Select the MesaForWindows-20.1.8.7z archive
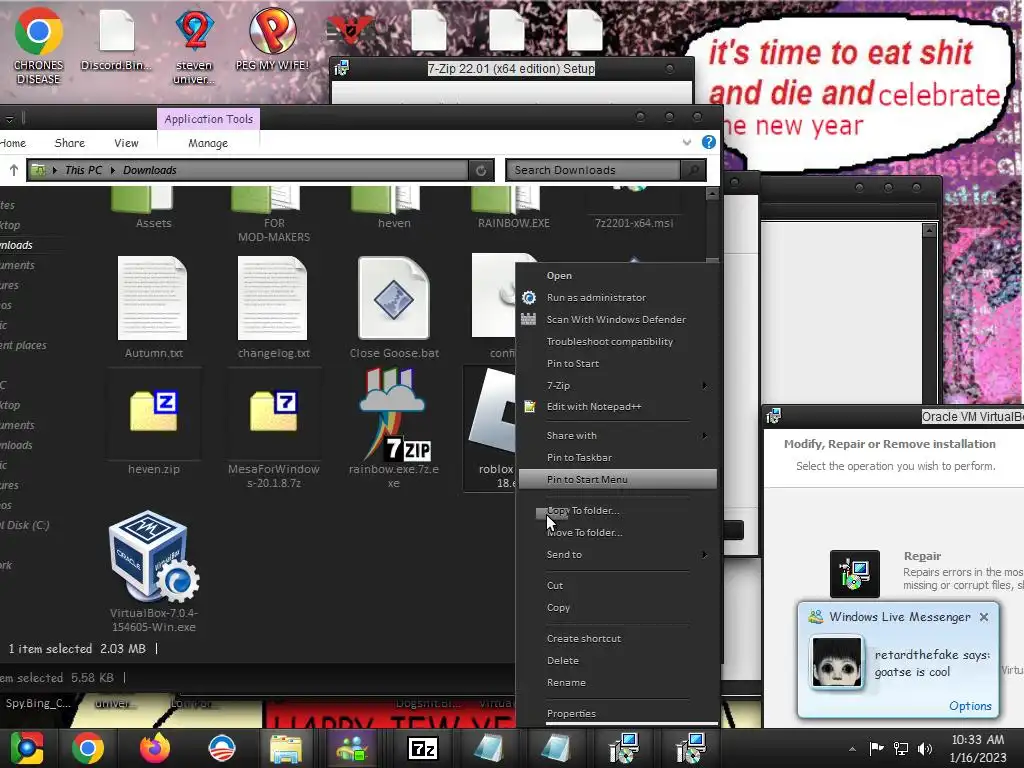 274,428
